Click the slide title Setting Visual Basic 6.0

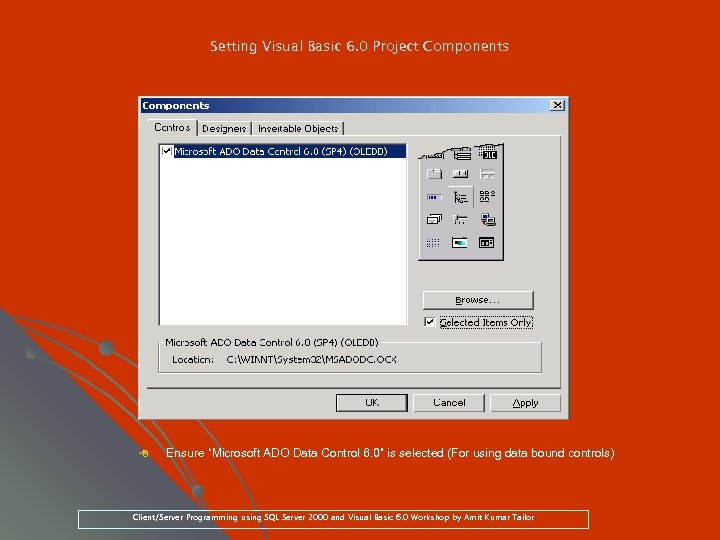(359, 46)
